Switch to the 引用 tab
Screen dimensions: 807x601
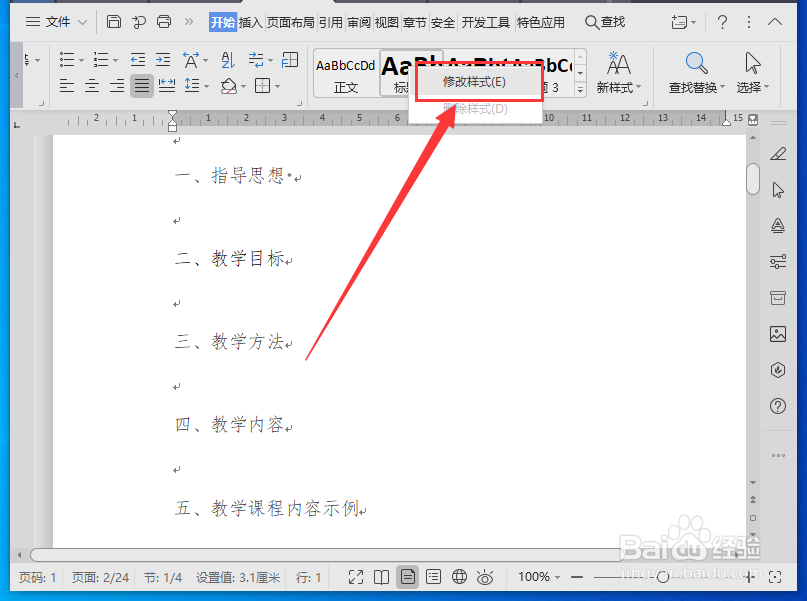click(330, 23)
